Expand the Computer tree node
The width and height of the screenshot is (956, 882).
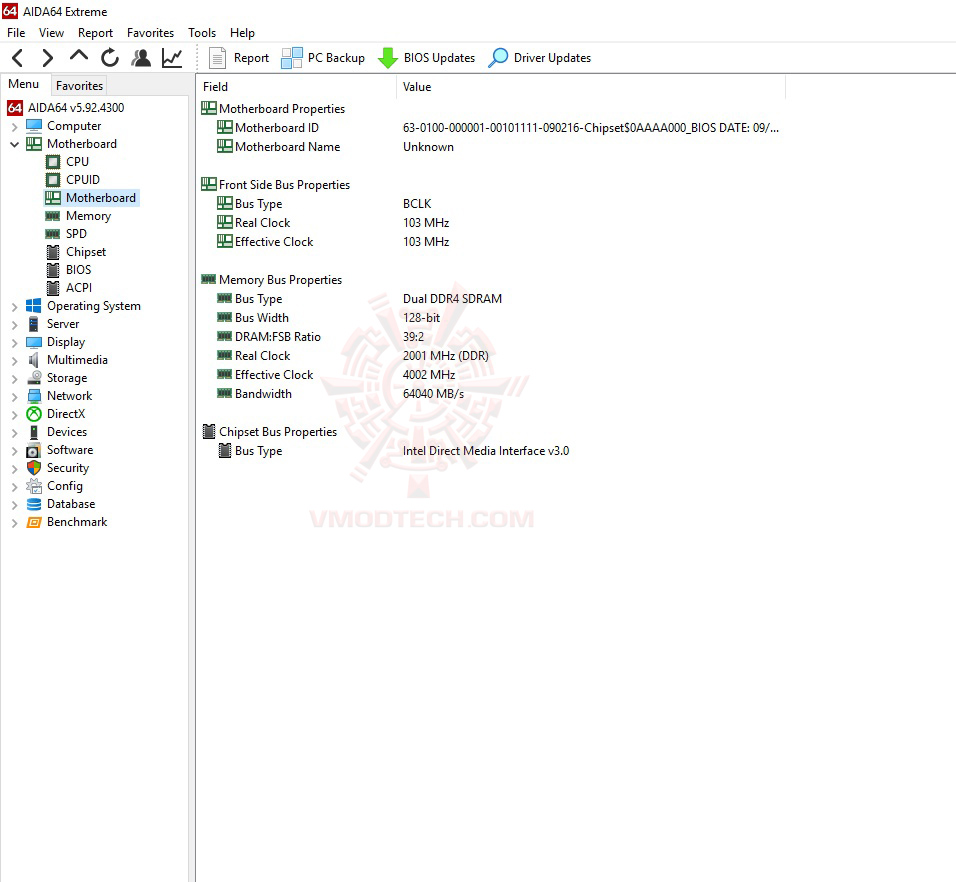pos(14,127)
